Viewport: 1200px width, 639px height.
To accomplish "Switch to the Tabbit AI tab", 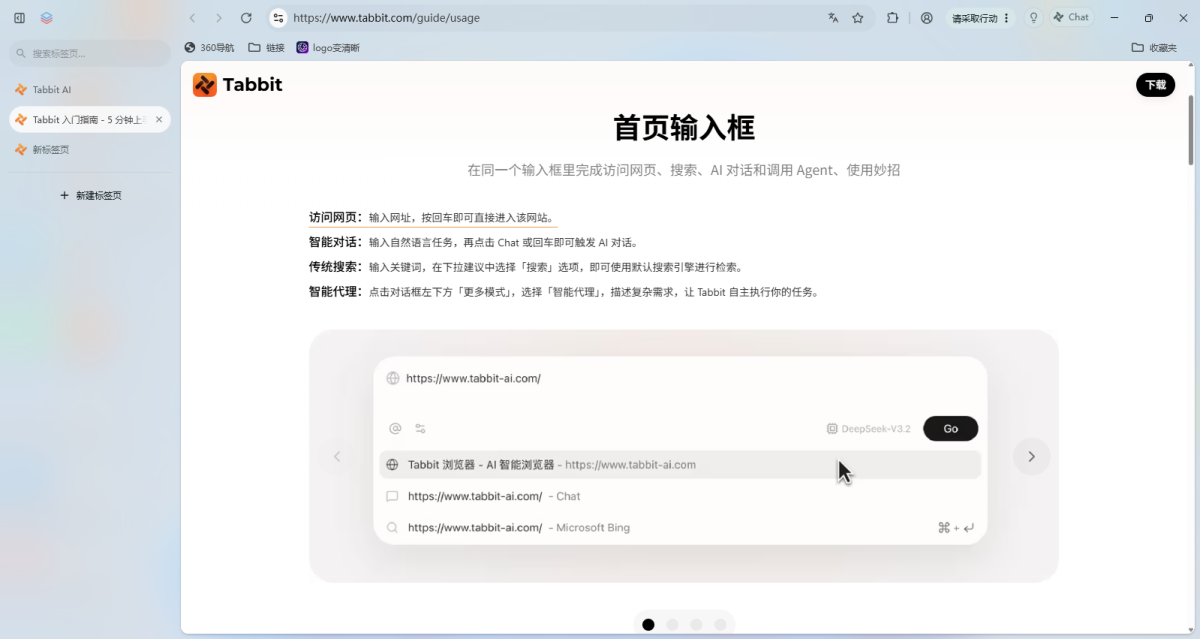I will pyautogui.click(x=90, y=90).
